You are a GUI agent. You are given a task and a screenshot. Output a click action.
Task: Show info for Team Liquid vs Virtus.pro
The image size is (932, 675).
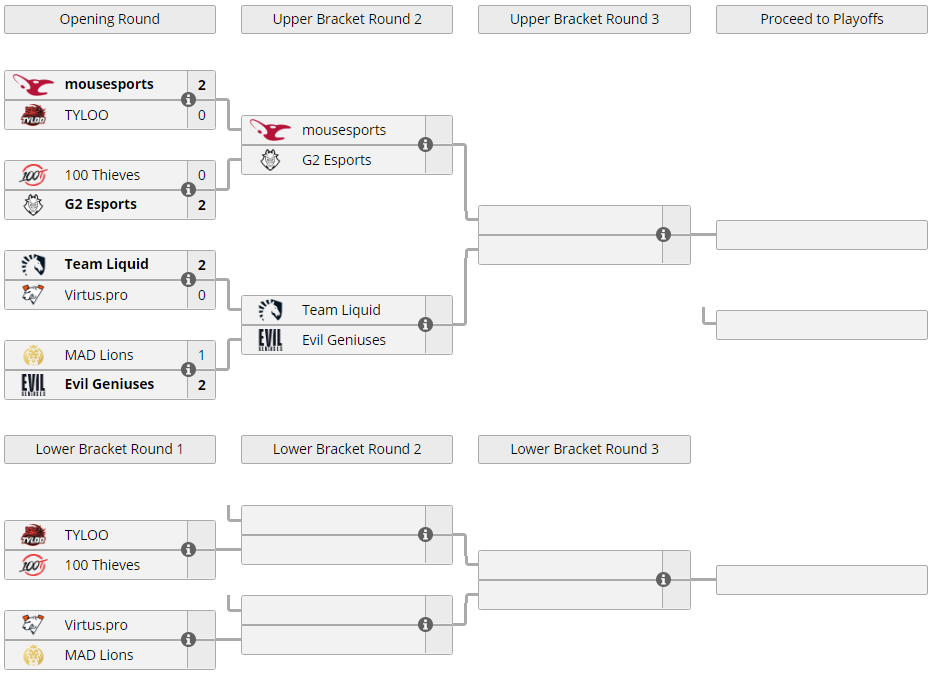click(188, 279)
